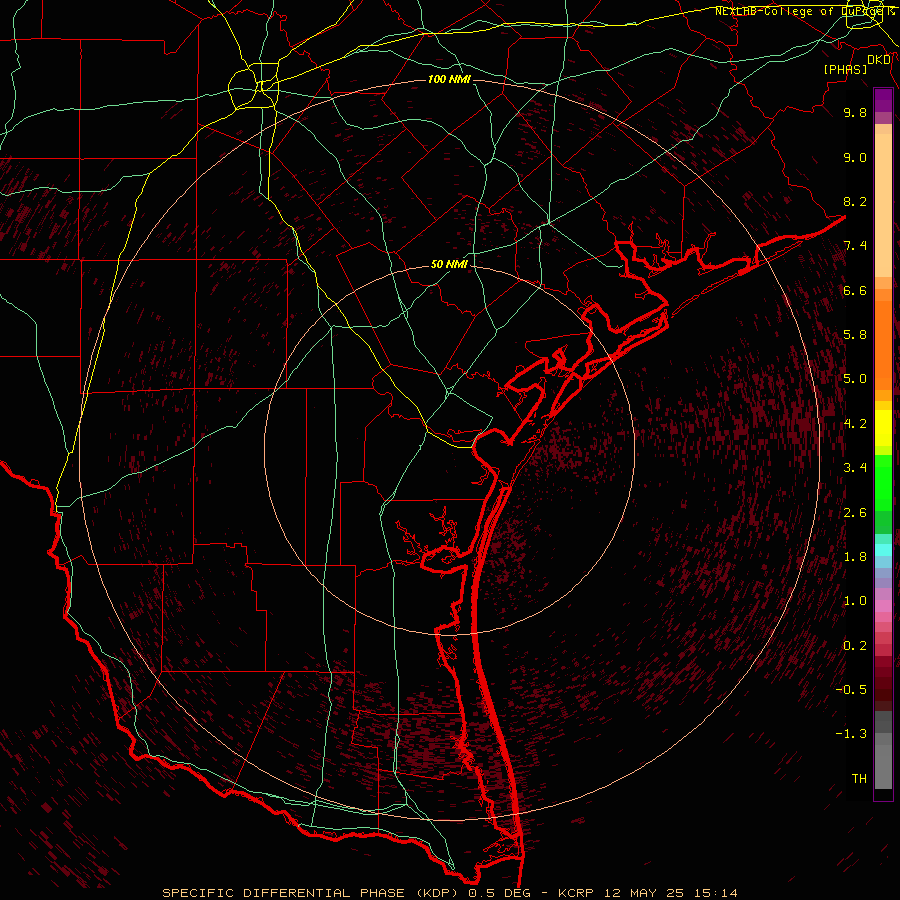900x900 pixels.
Task: Click the 9.8 scale value
Action: pos(855,112)
